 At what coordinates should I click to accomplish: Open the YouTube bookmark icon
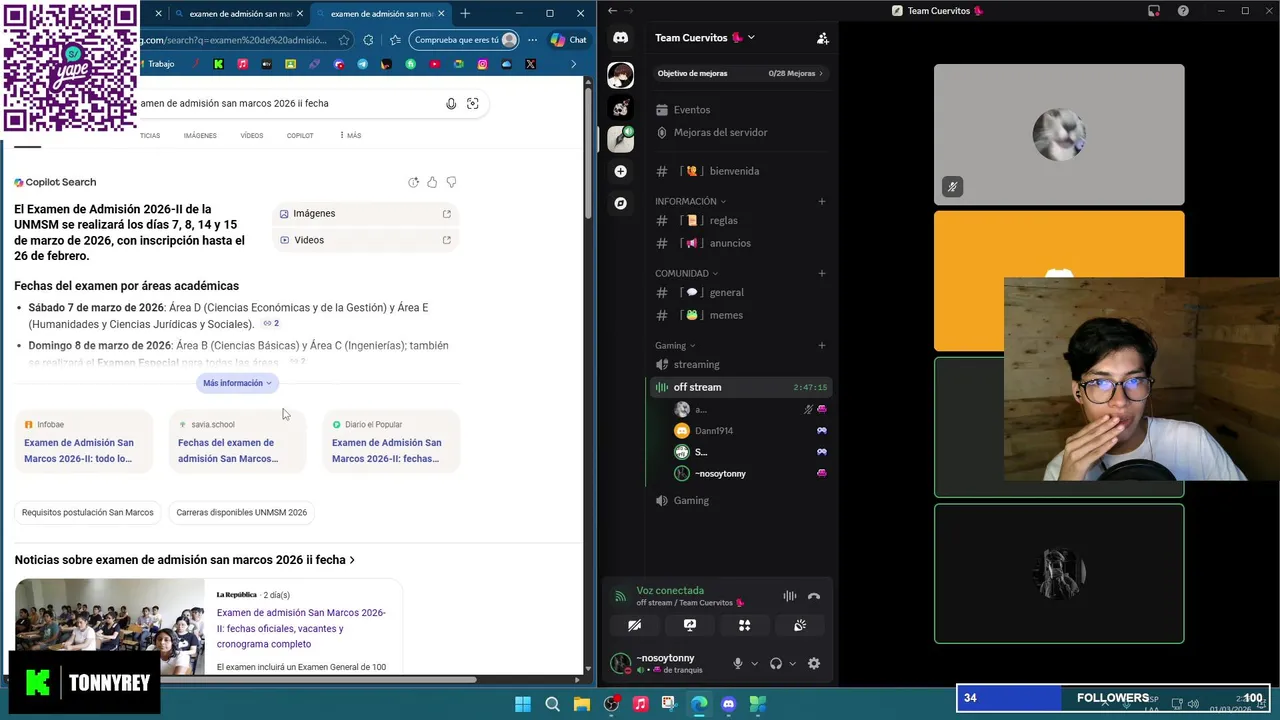tap(434, 64)
